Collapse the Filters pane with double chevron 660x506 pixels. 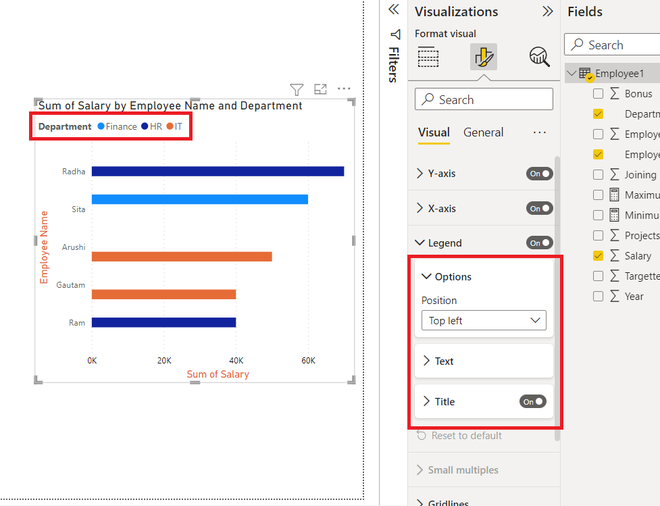point(394,9)
